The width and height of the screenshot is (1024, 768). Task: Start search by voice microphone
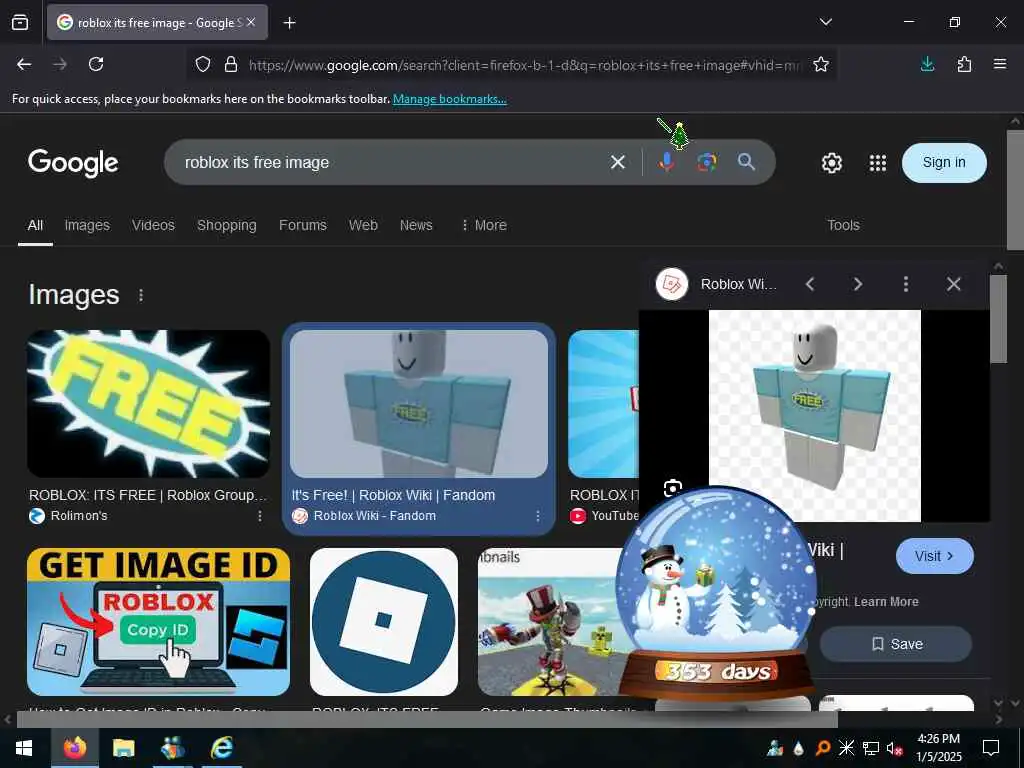666,162
